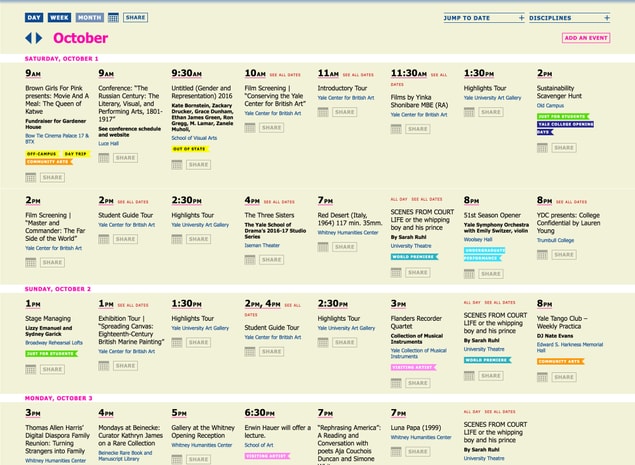This screenshot has width=635, height=465.
Task: Open calendar grid icon beside Month
Action: [113, 18]
